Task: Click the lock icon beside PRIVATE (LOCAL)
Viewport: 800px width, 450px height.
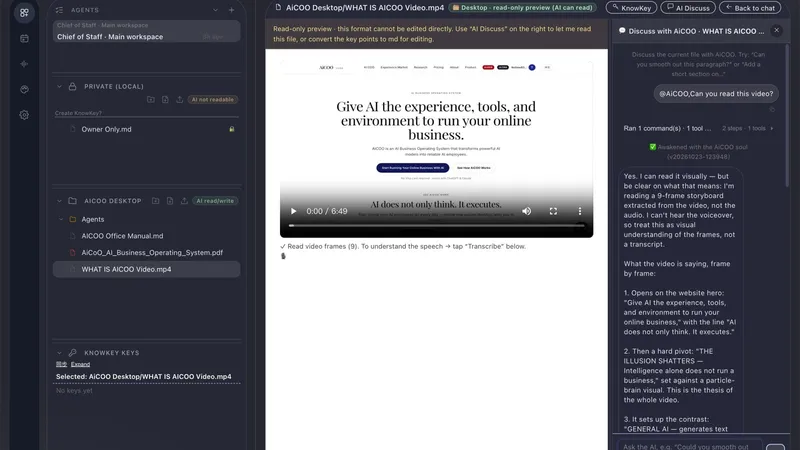Action: 72,86
